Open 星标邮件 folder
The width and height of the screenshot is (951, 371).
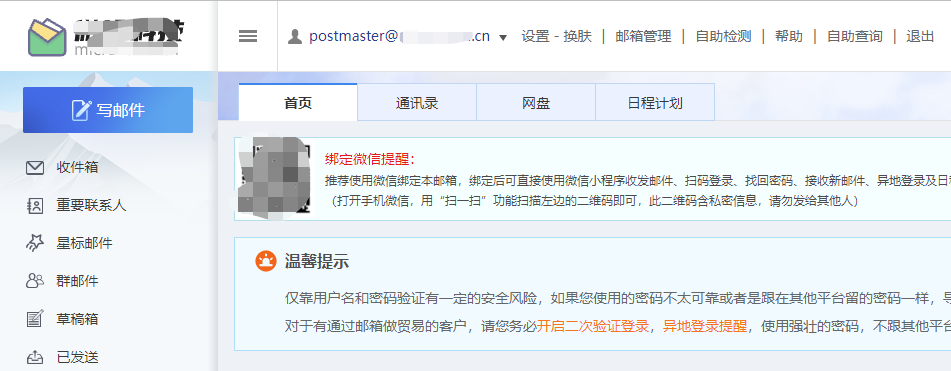[x=84, y=243]
